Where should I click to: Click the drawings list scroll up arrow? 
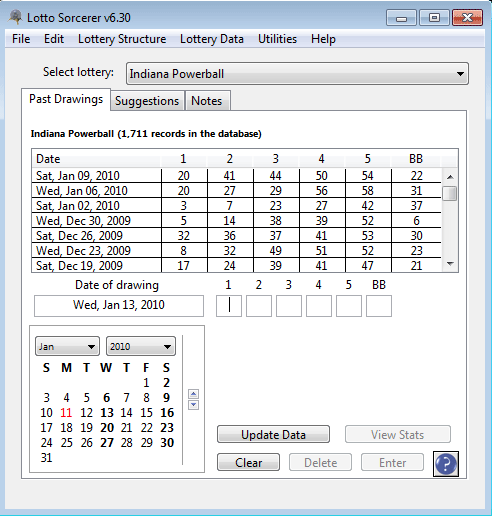[450, 177]
